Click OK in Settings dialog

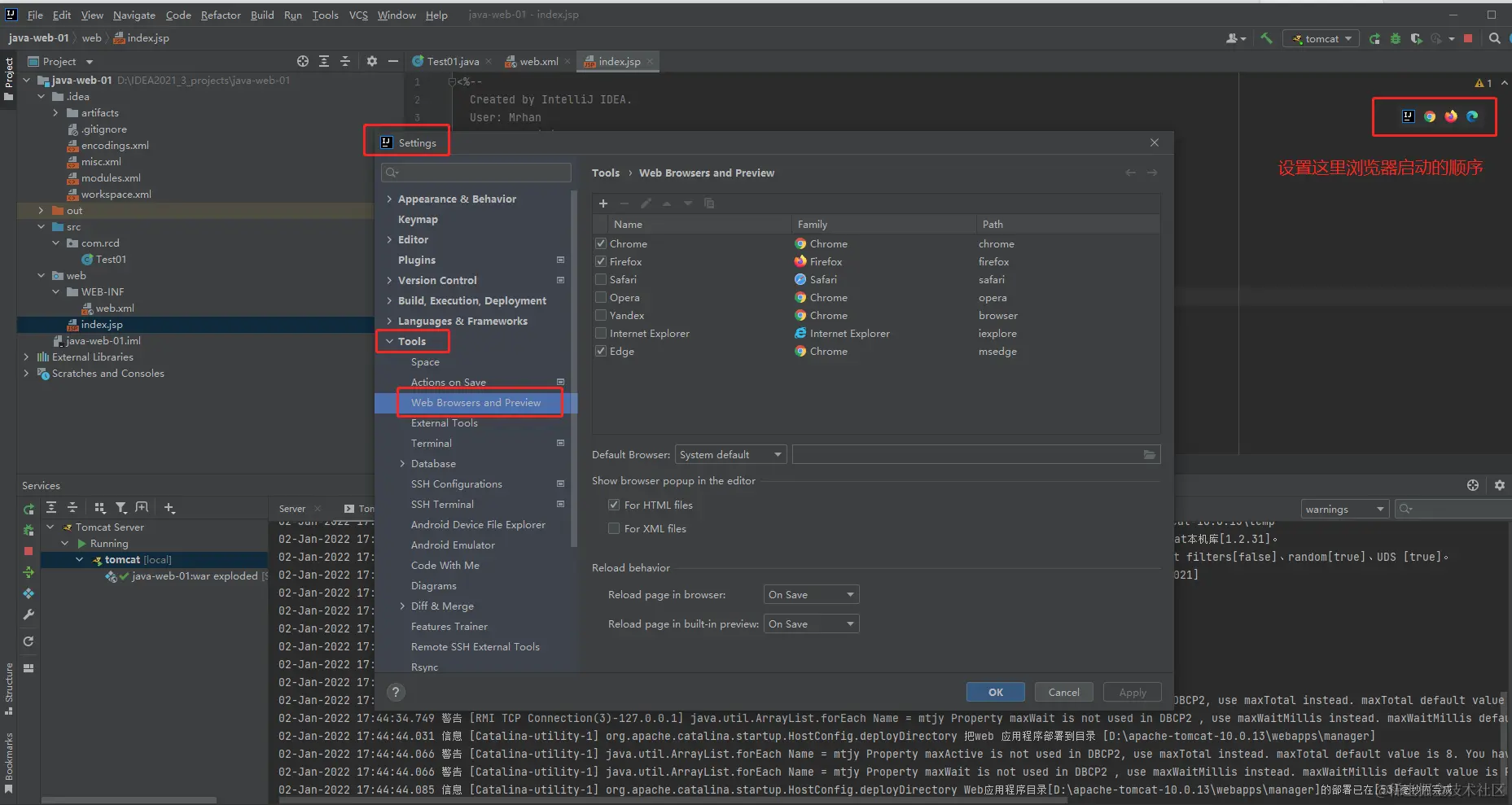[x=996, y=693]
